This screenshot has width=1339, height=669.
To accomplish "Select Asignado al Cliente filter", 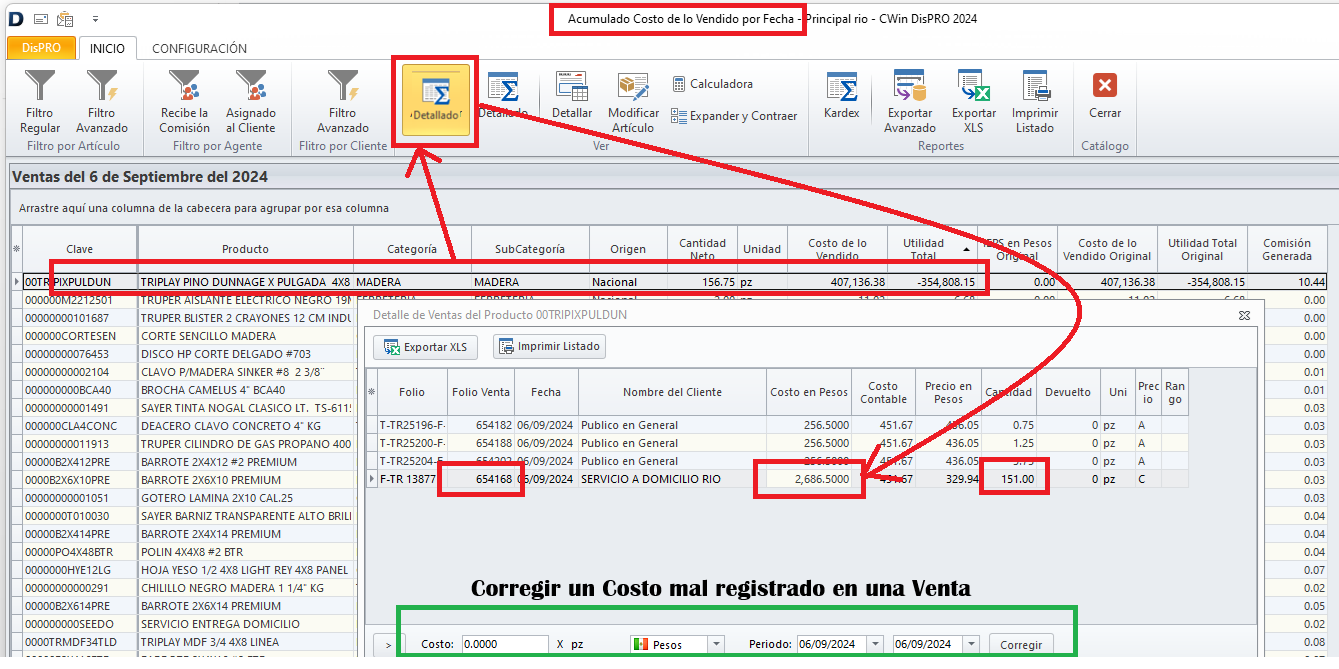I will [251, 105].
